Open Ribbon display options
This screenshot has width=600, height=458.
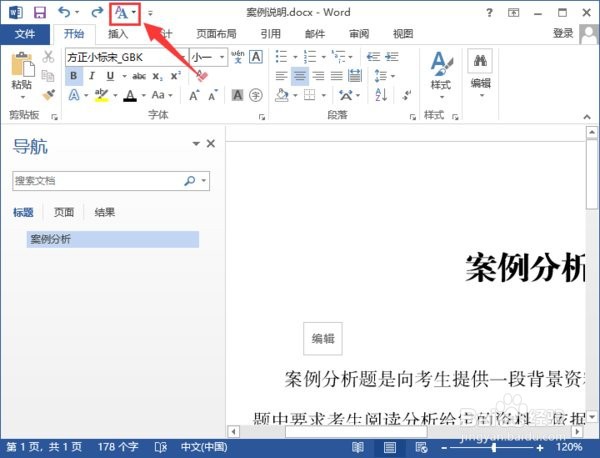pyautogui.click(x=514, y=13)
